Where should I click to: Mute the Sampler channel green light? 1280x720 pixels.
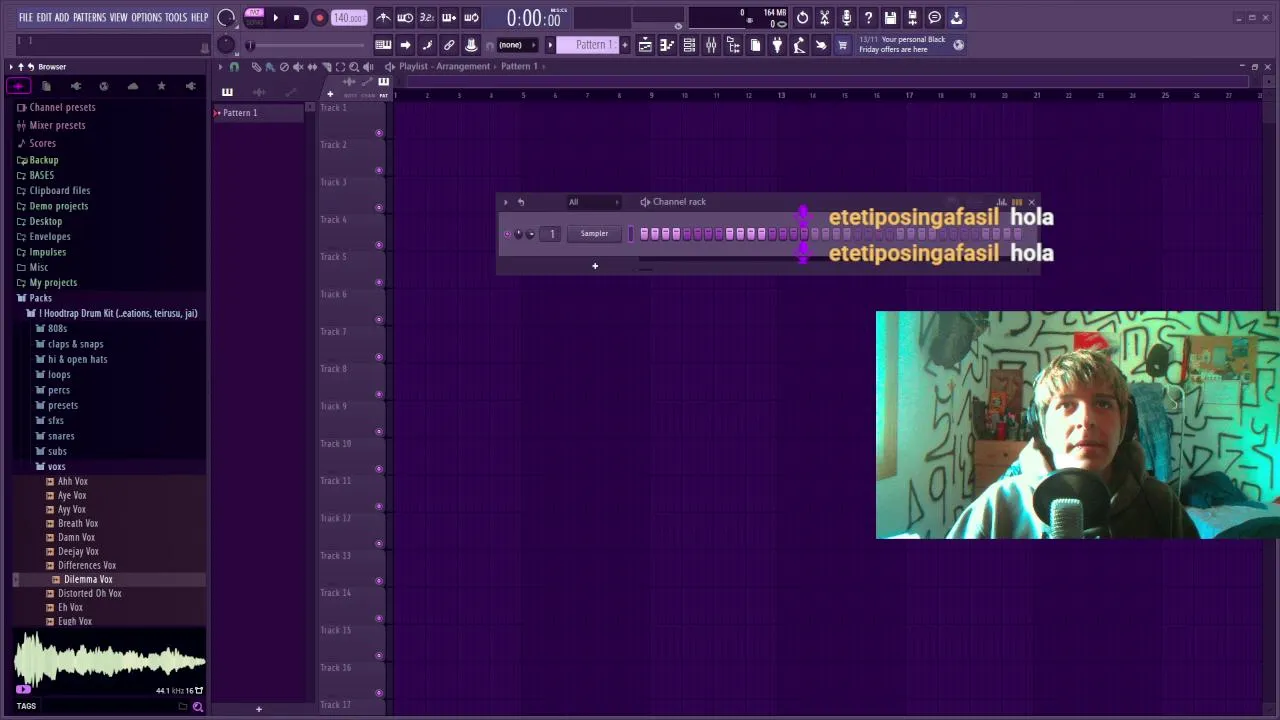[x=507, y=234]
